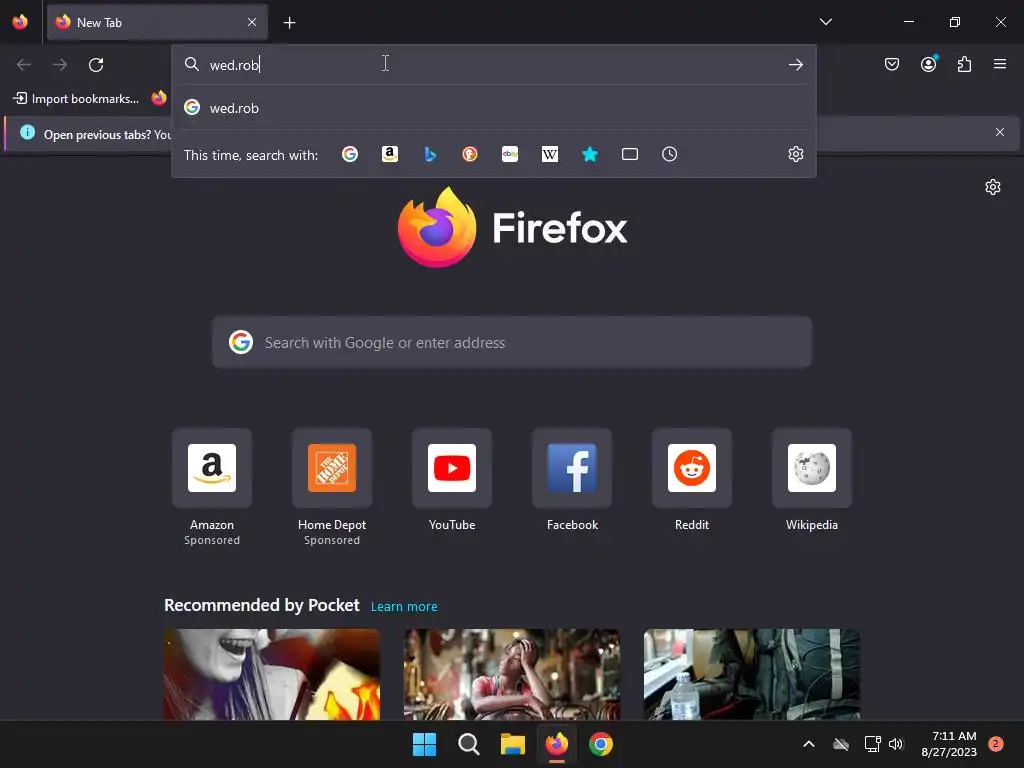
Task: Open Firefox View in the tab bar
Action: pos(20,22)
